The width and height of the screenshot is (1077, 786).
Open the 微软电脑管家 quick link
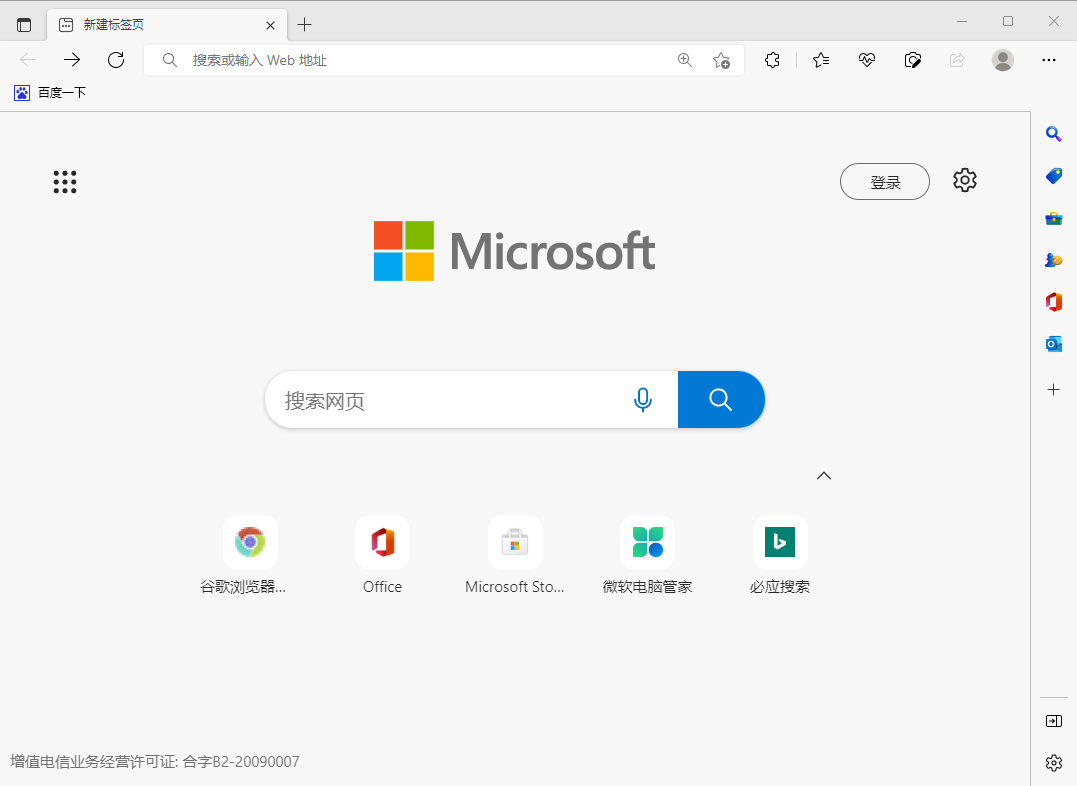coord(648,555)
